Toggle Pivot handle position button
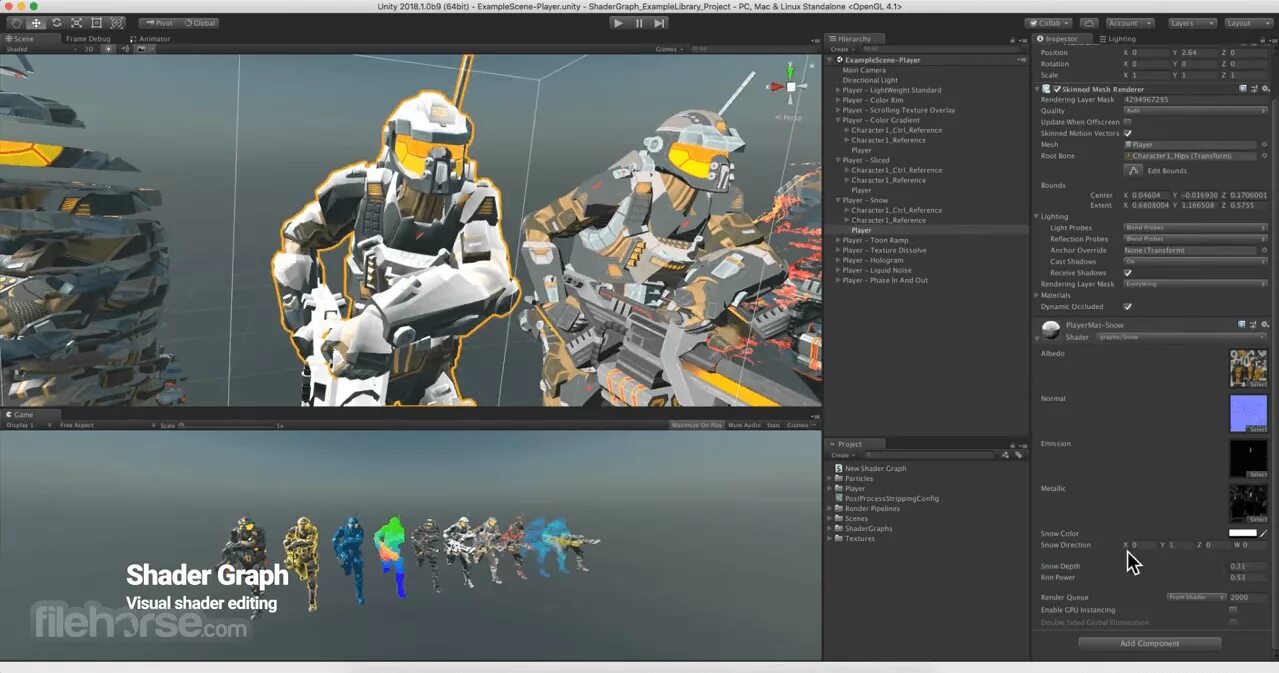 click(159, 23)
